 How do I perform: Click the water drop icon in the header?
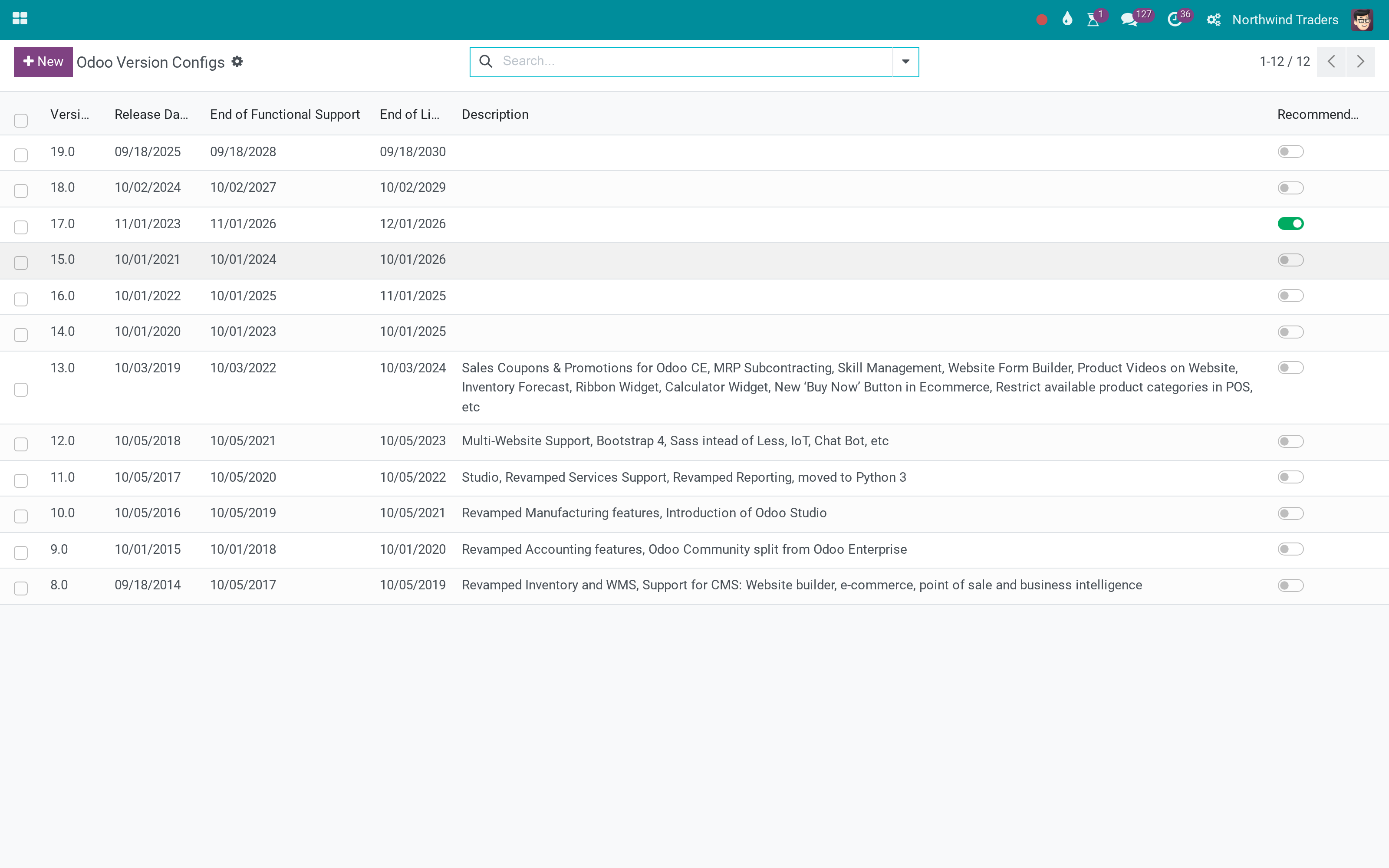pos(1067,20)
